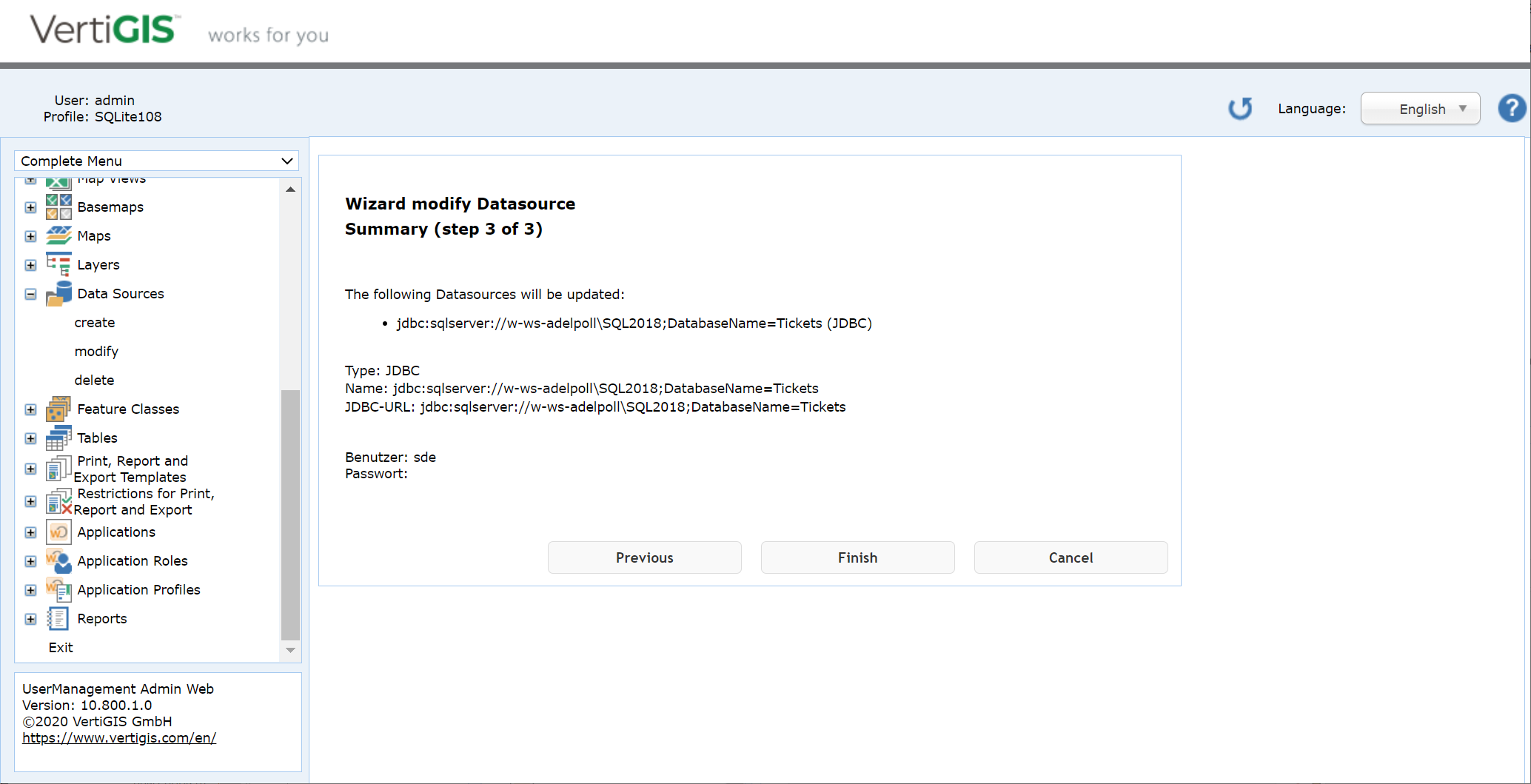Open the Applications icon
Viewport: 1531px width, 784px height.
tap(58, 532)
